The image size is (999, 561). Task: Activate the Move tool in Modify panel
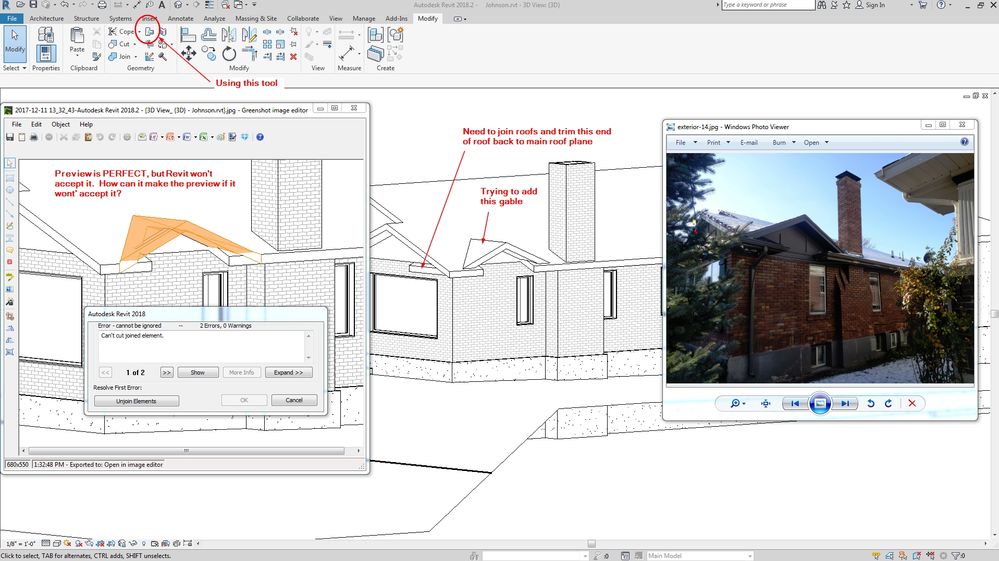pos(188,54)
